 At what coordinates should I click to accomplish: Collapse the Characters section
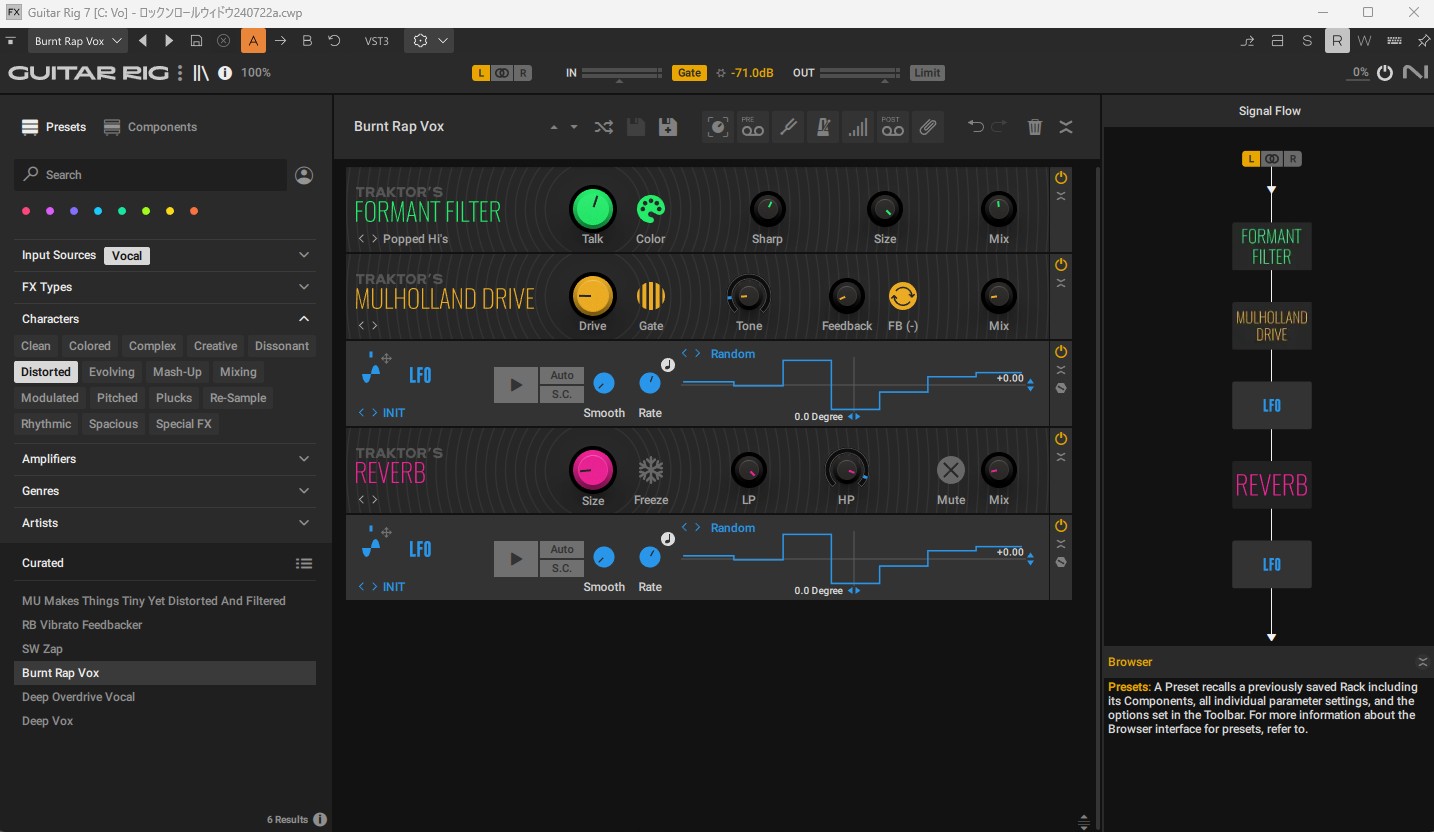[x=304, y=319]
